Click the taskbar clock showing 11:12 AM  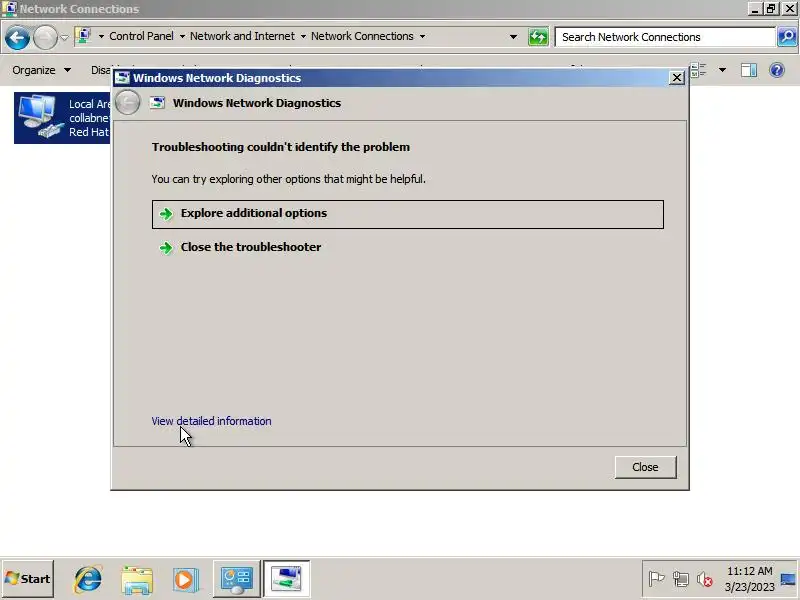(x=749, y=579)
